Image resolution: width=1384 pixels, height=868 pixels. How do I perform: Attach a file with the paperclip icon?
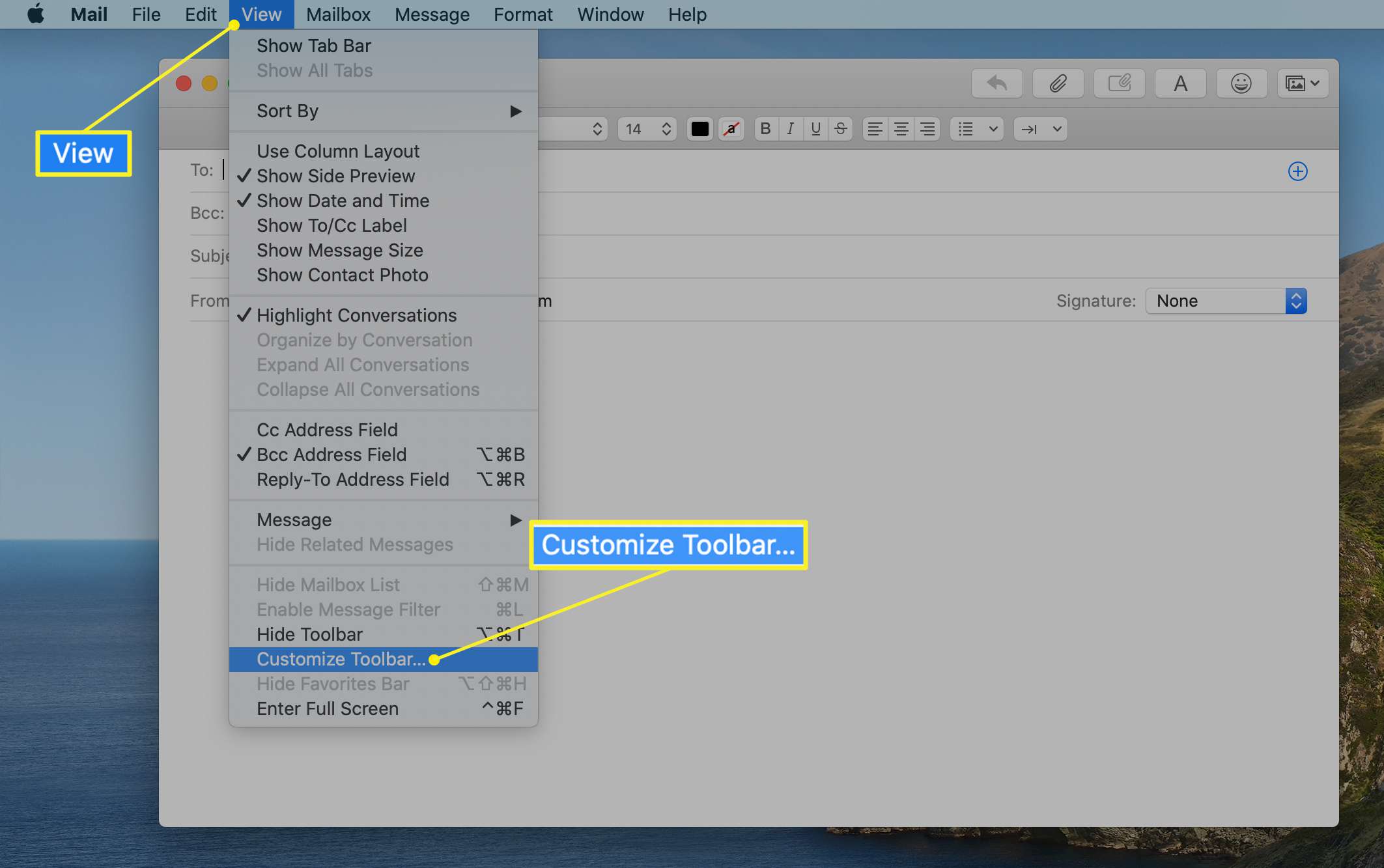pos(1058,83)
